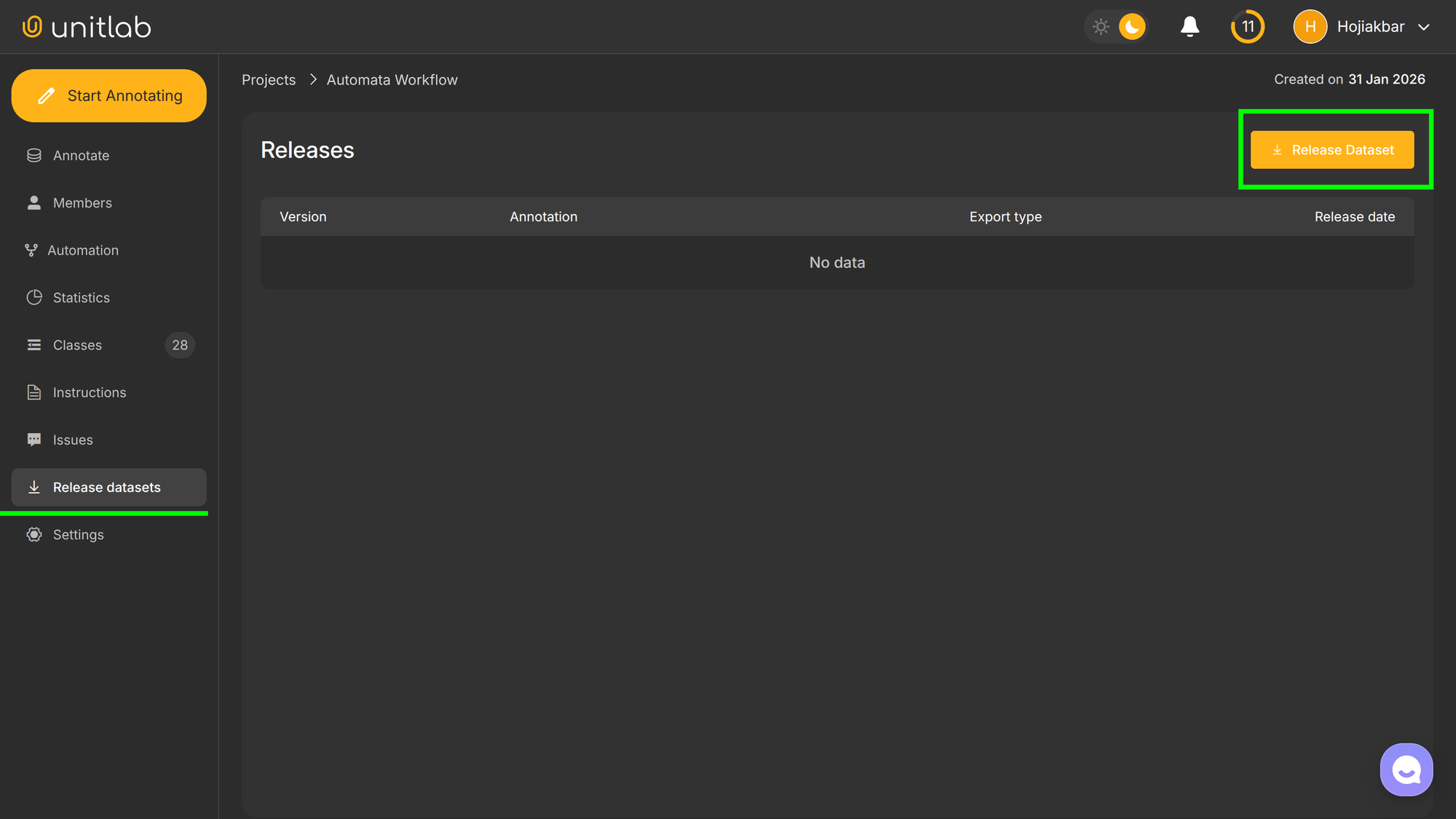Enable light mode via the sun icon
1456x819 pixels.
[1101, 26]
